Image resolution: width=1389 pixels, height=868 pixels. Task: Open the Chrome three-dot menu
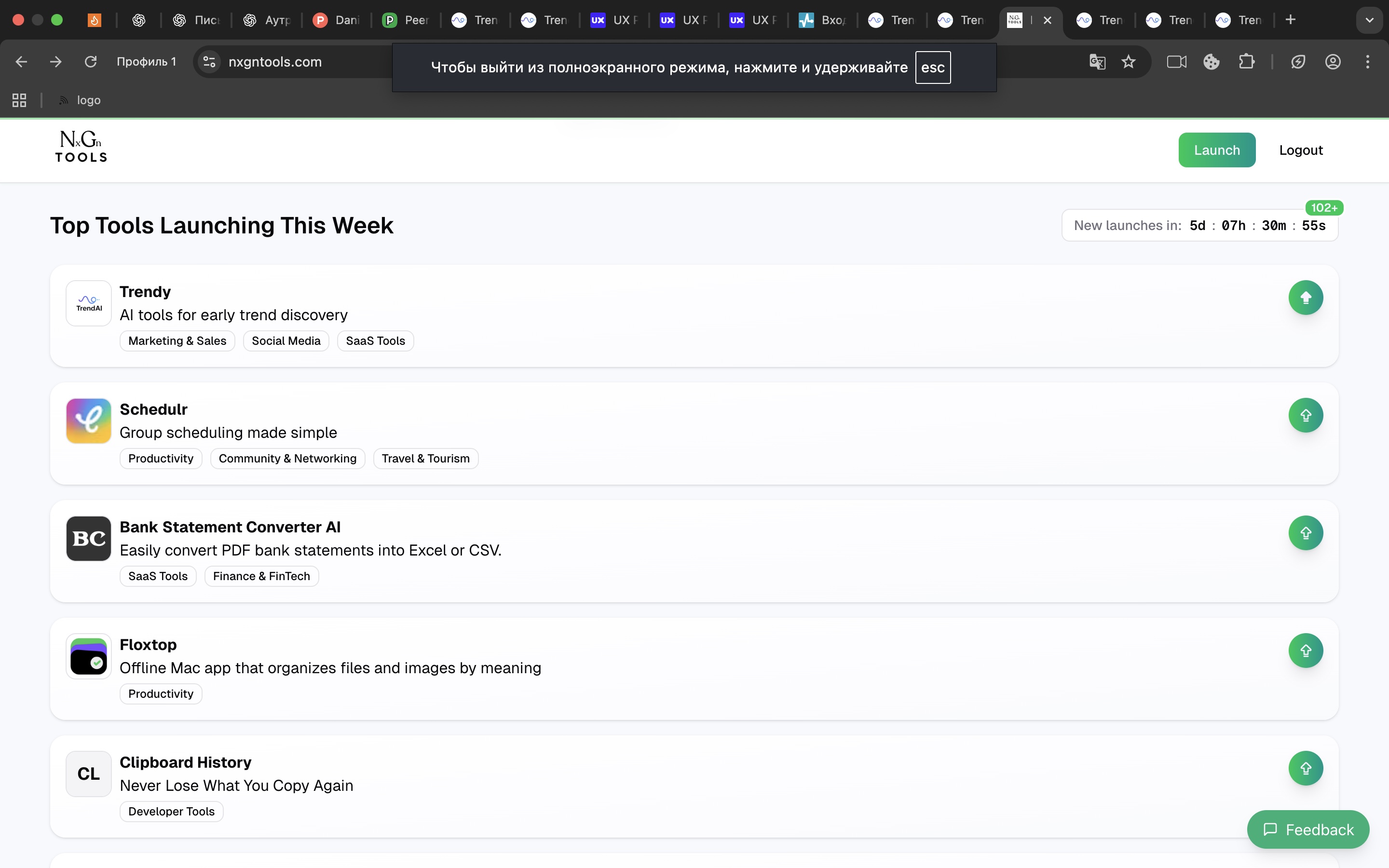click(x=1367, y=61)
